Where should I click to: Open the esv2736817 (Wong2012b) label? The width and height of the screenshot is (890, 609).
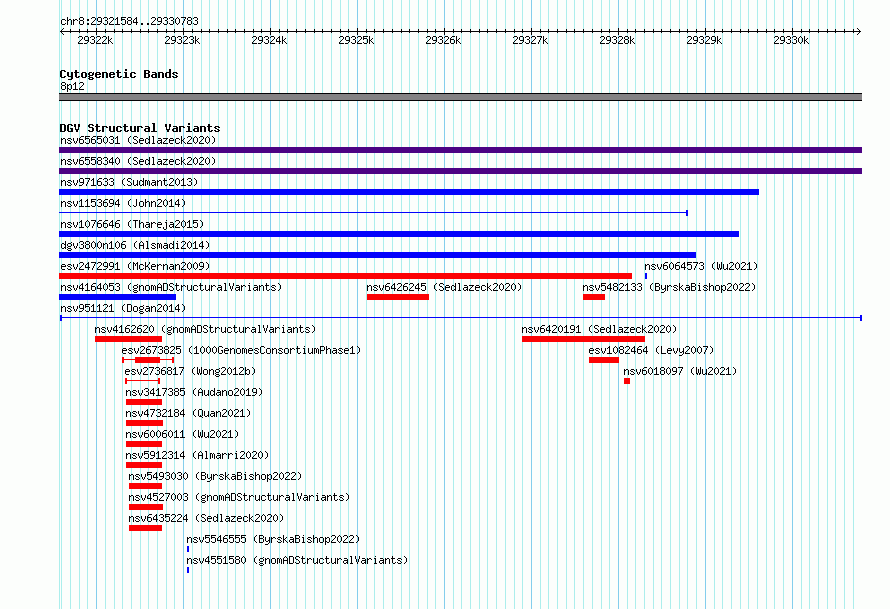pos(190,371)
